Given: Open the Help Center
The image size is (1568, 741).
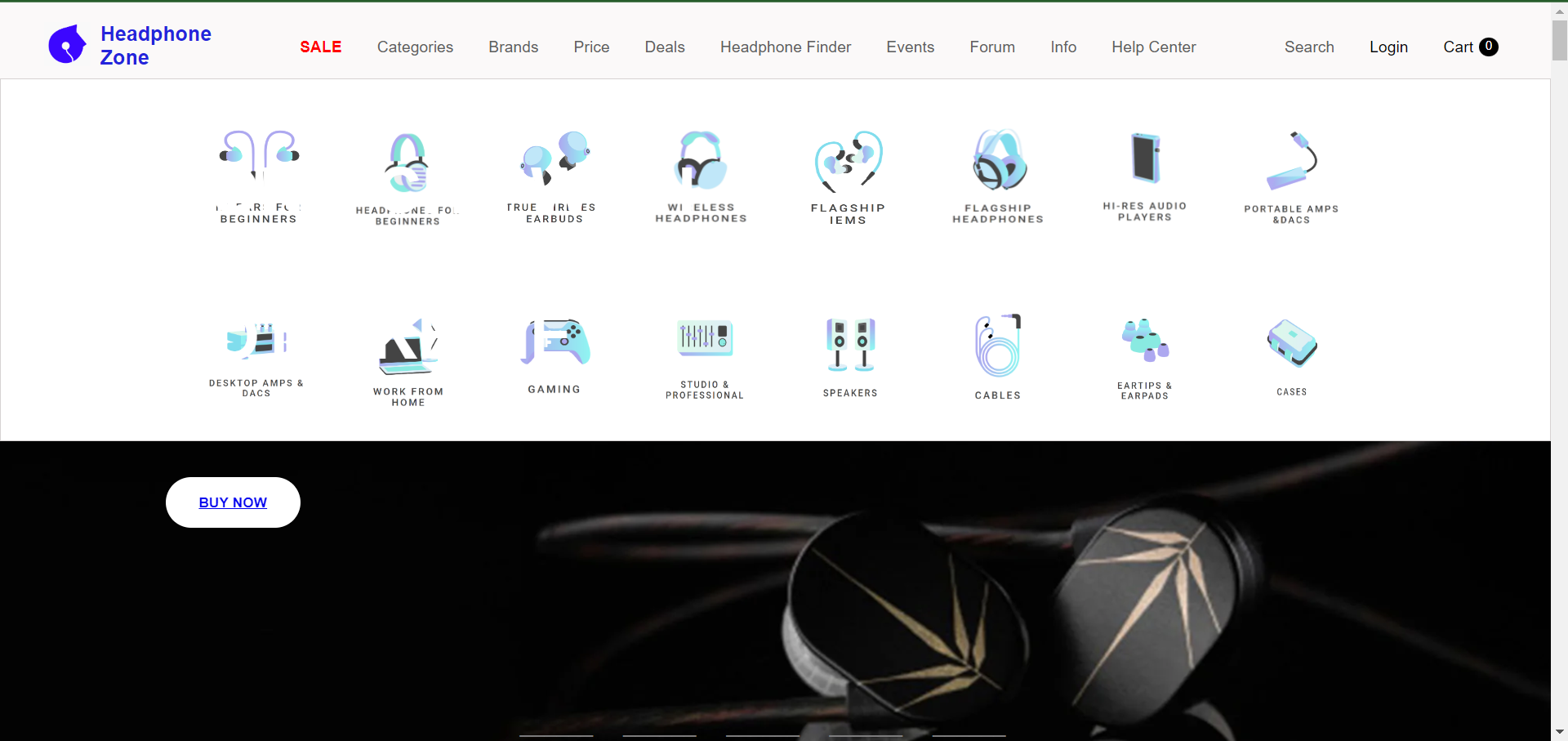Looking at the screenshot, I should (x=1153, y=47).
